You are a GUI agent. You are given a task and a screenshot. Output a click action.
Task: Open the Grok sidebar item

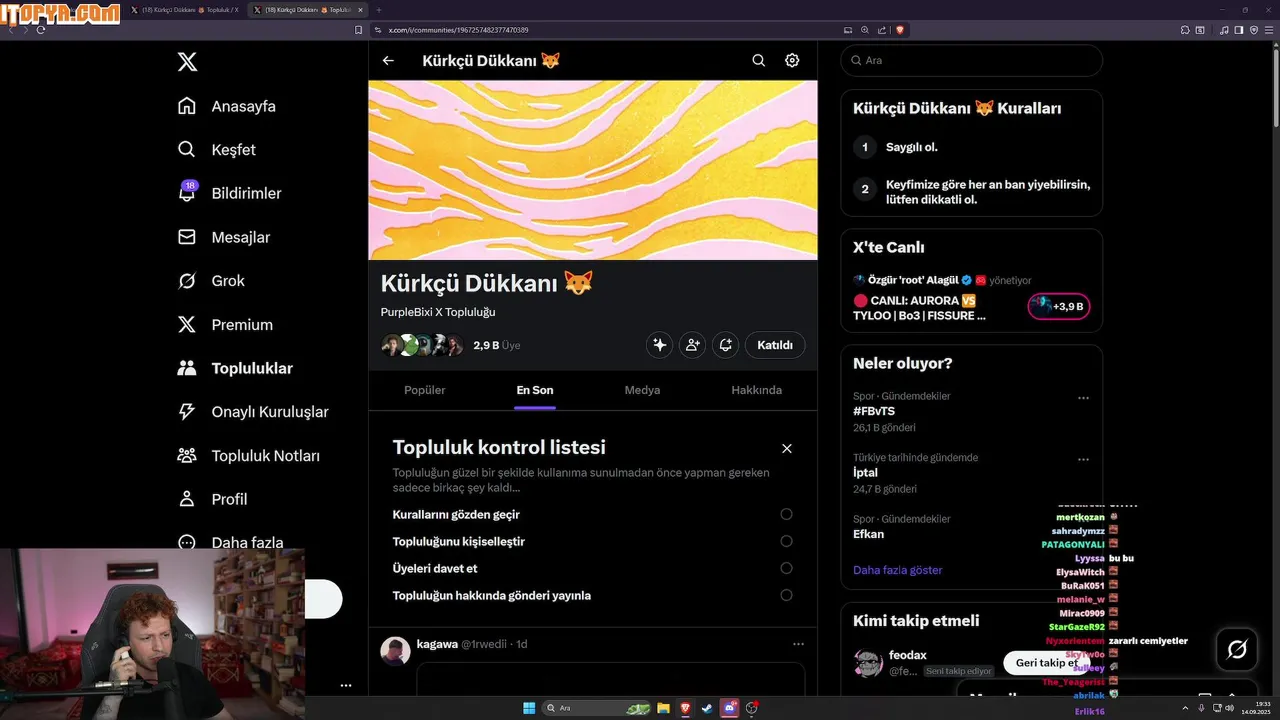(211, 281)
